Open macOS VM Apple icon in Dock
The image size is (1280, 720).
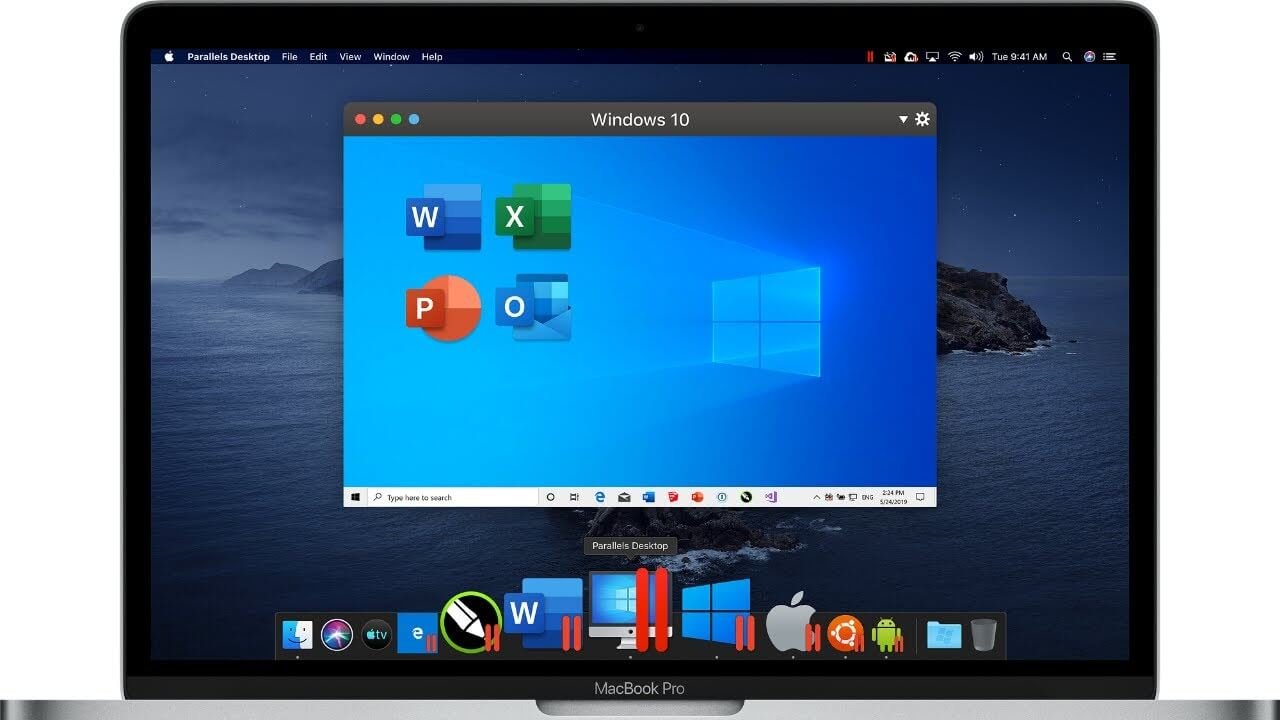click(x=793, y=622)
